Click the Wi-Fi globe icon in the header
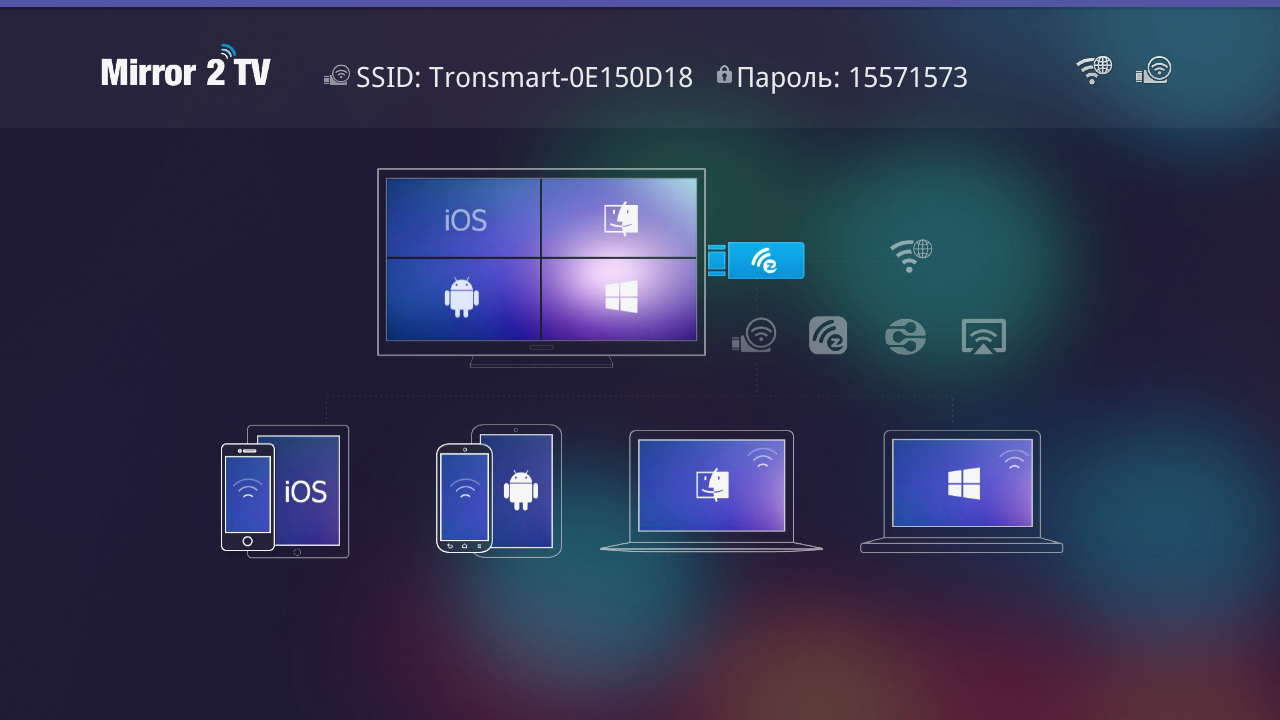Image resolution: width=1280 pixels, height=720 pixels. pyautogui.click(x=1094, y=70)
